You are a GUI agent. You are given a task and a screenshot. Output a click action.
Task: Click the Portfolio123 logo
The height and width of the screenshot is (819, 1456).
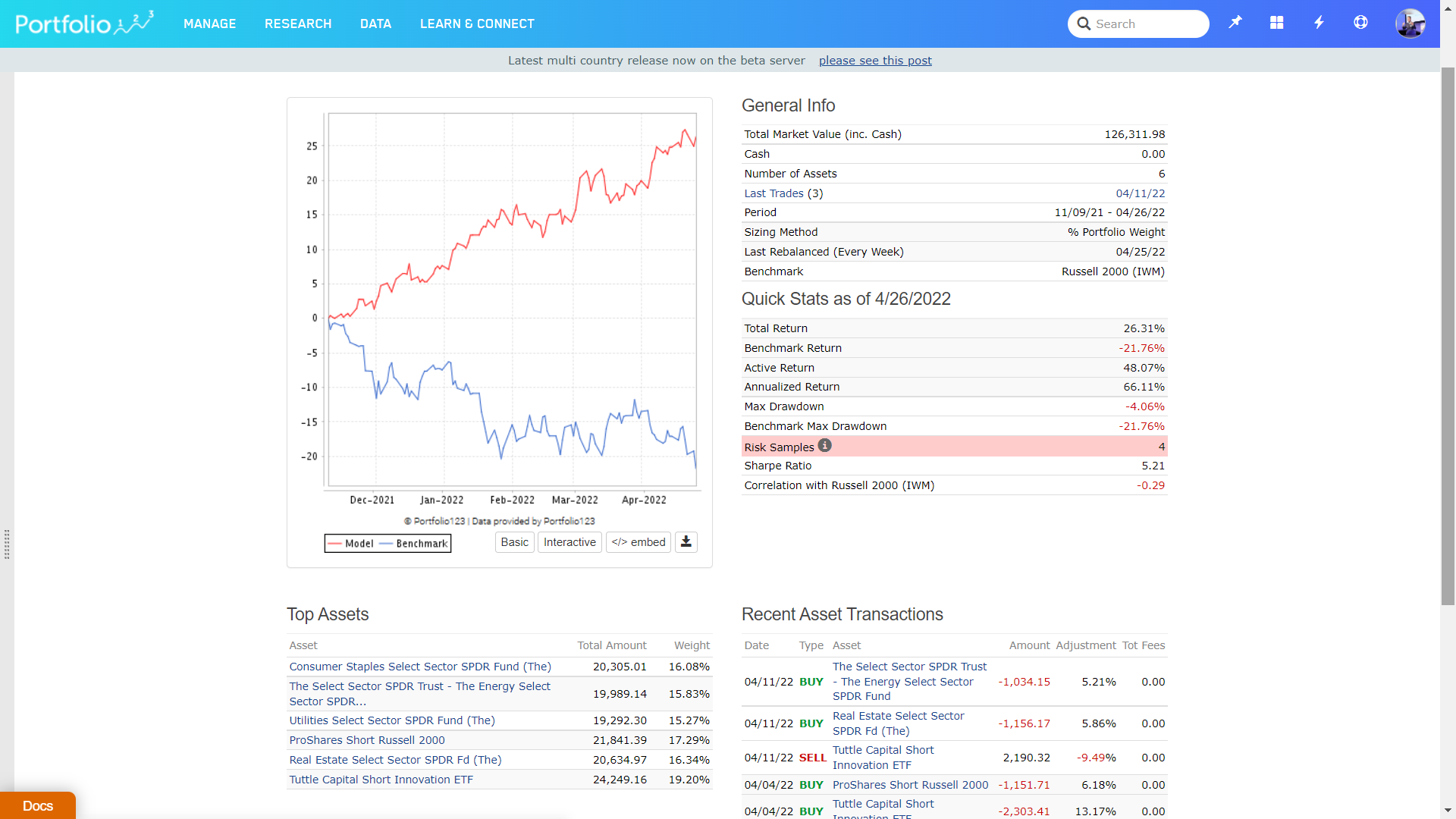click(84, 24)
